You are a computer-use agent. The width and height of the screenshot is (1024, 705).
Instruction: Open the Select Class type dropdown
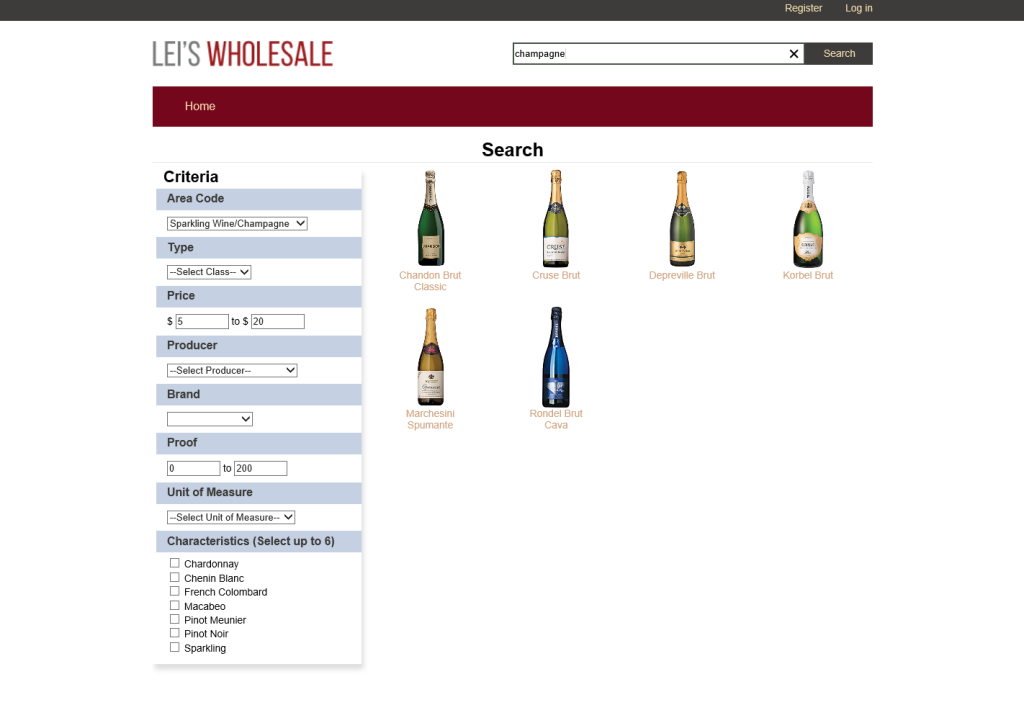click(208, 271)
